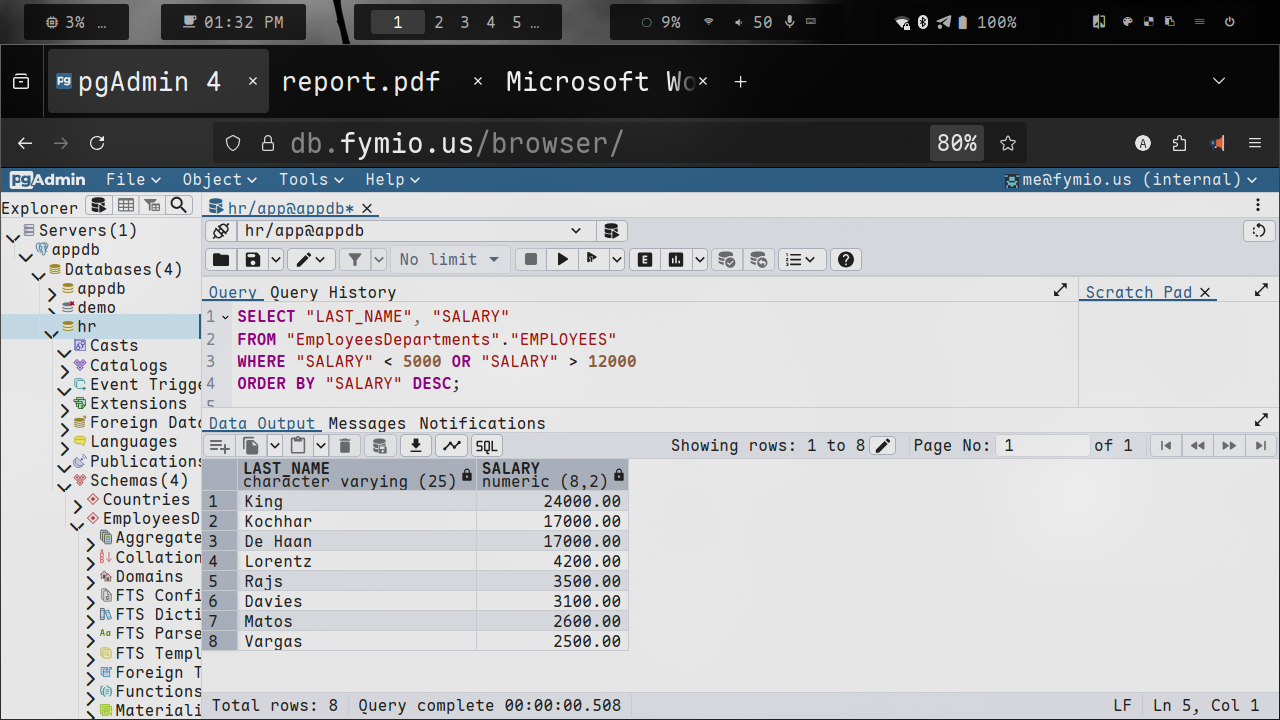The width and height of the screenshot is (1280, 720).
Task: Open the Tools menu
Action: point(311,180)
